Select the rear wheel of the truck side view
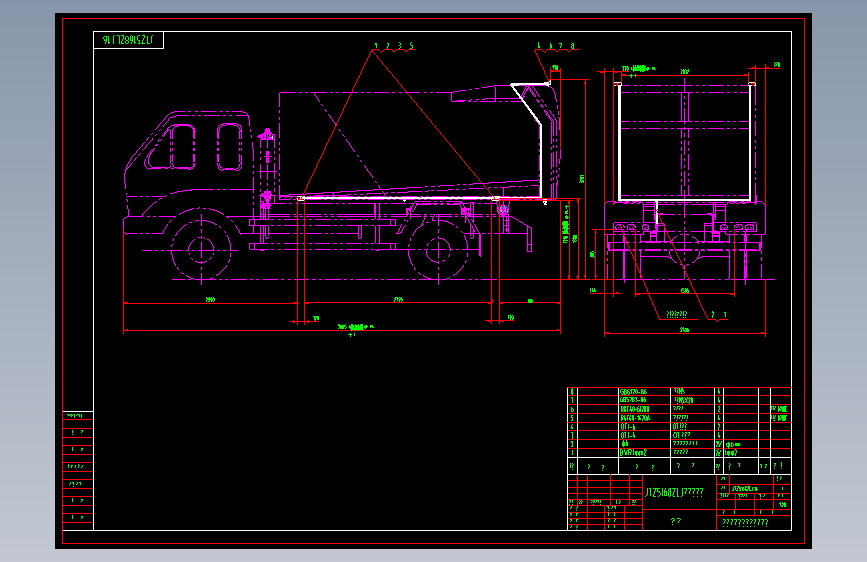 click(x=438, y=250)
